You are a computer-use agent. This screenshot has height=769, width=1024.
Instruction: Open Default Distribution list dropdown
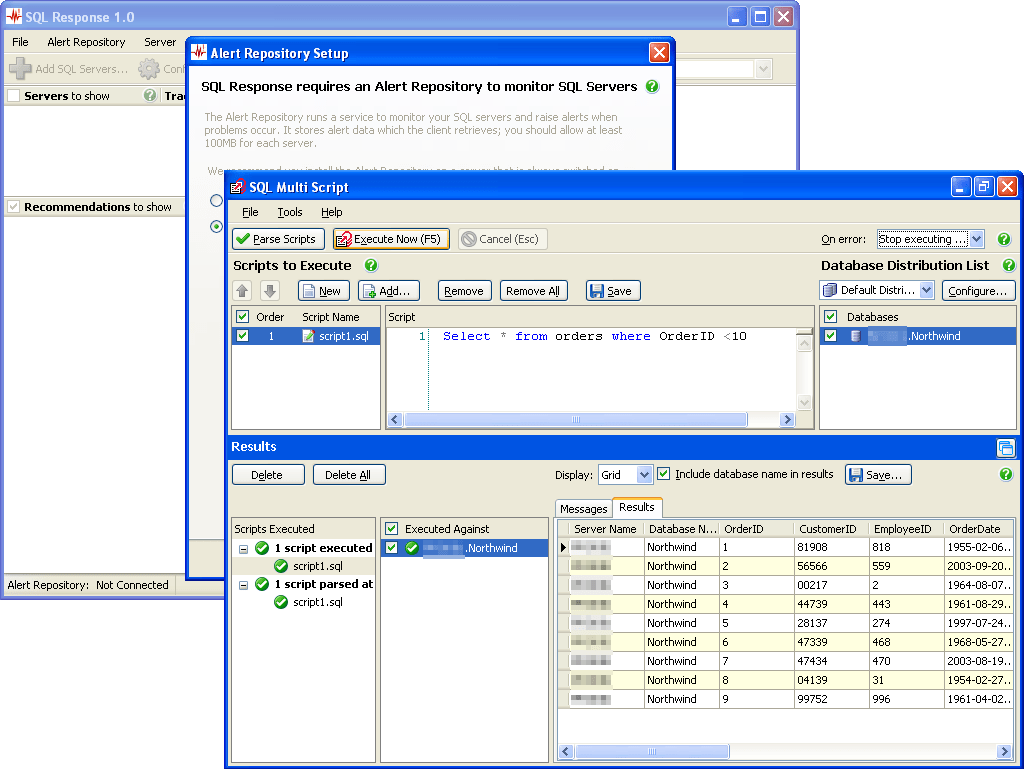point(927,290)
